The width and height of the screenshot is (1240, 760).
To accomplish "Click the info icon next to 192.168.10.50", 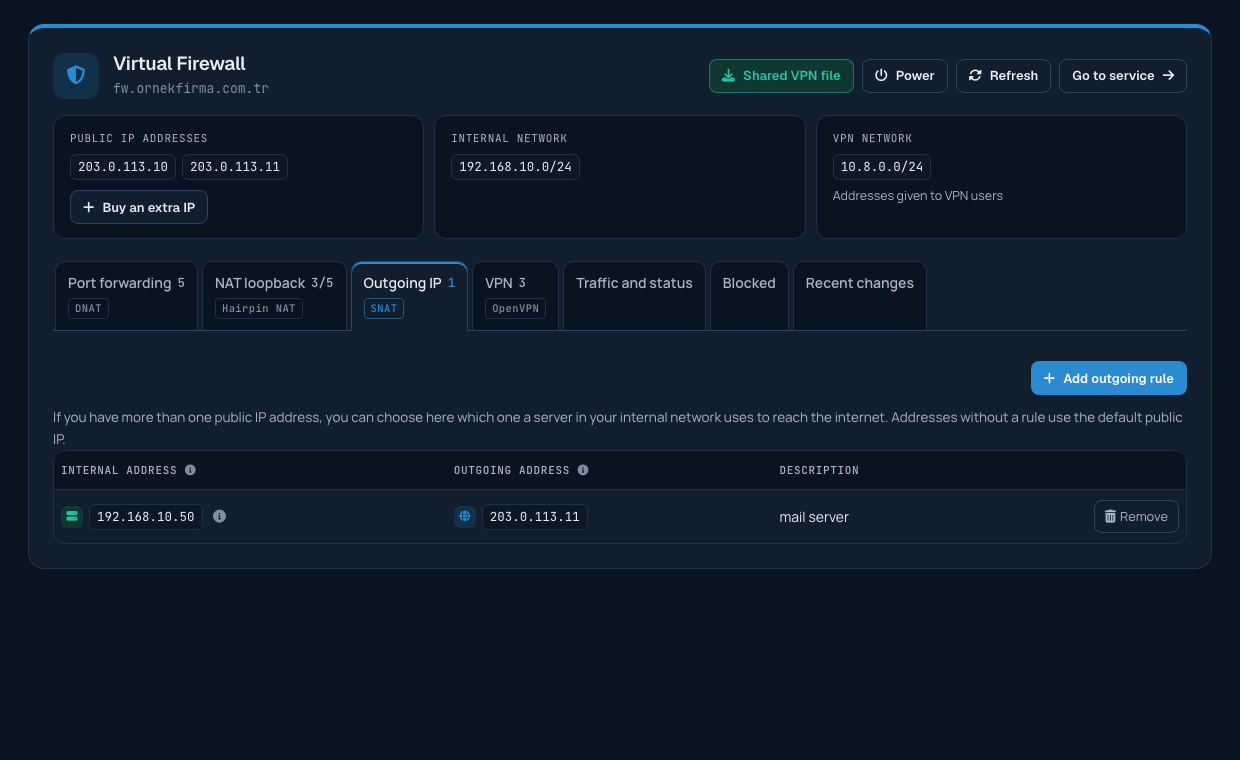I will click(220, 516).
